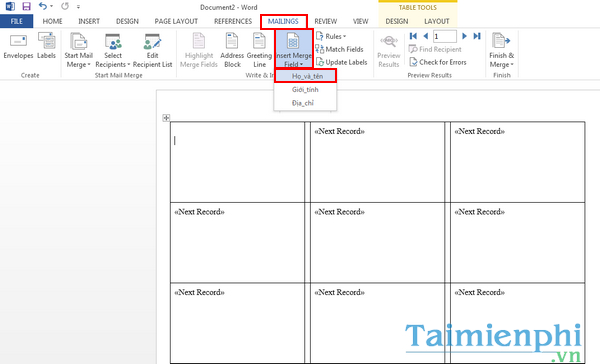Click Check for Errors
The width and height of the screenshot is (600, 364).
pos(438,62)
